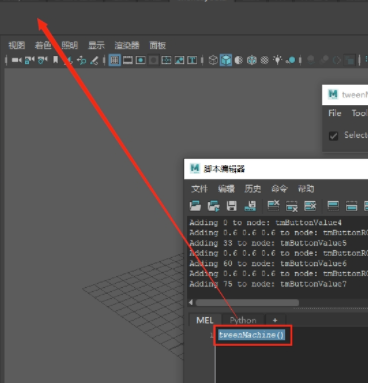Click line 'Adding 0 to node: tmButtonValue4'
The width and height of the screenshot is (368, 383).
click(x=266, y=223)
